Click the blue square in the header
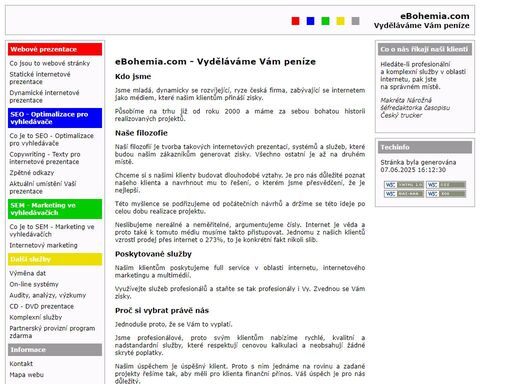This screenshot has height=384, width=512. pos(310,21)
